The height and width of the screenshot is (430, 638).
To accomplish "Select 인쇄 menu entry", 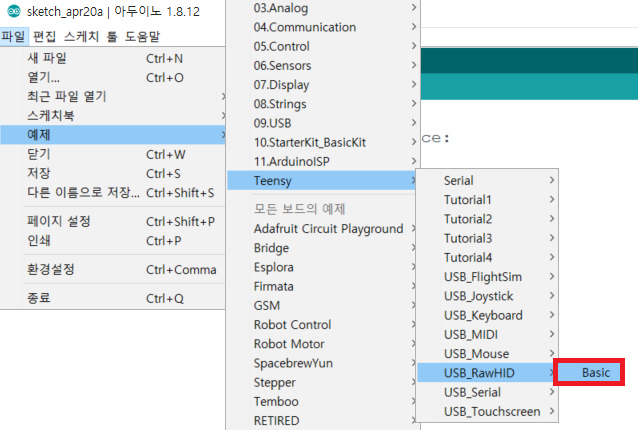I will (113, 240).
